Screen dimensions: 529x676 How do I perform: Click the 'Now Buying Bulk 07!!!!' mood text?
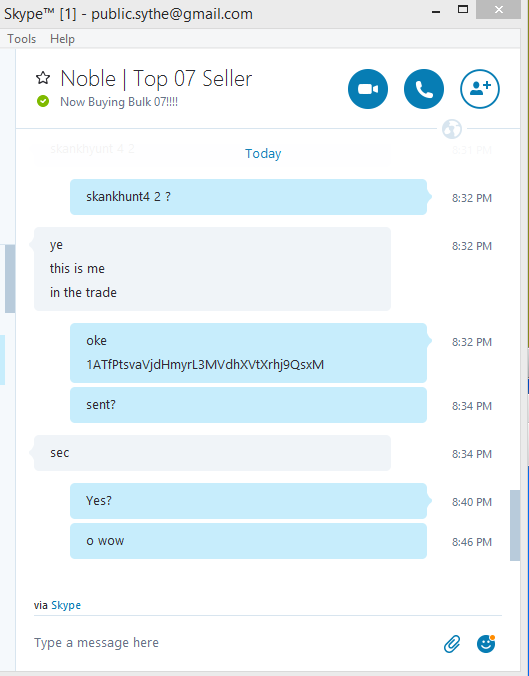[x=119, y=102]
